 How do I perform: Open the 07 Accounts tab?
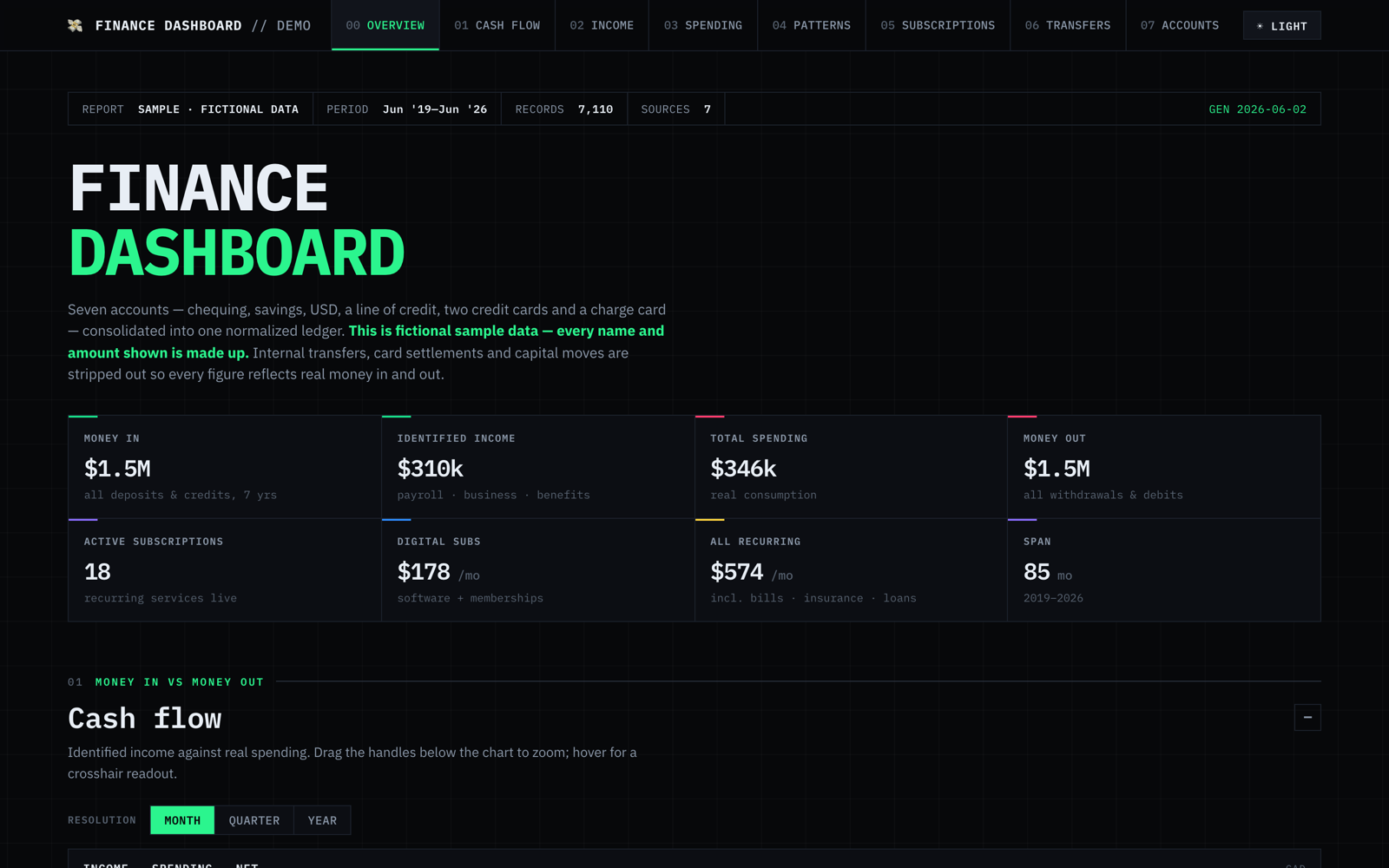click(x=1180, y=25)
